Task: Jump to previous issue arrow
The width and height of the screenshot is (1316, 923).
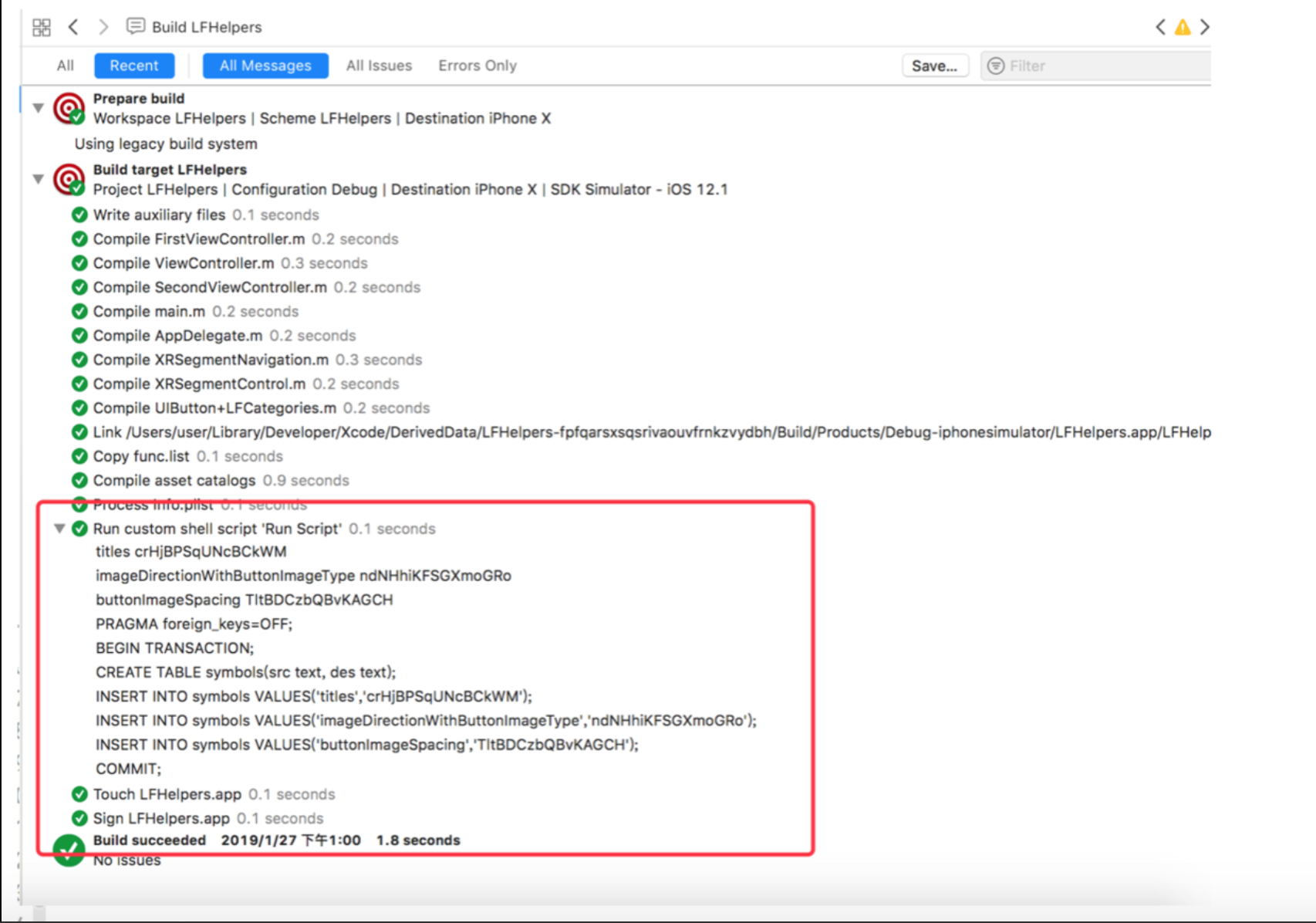Action: 1160,27
